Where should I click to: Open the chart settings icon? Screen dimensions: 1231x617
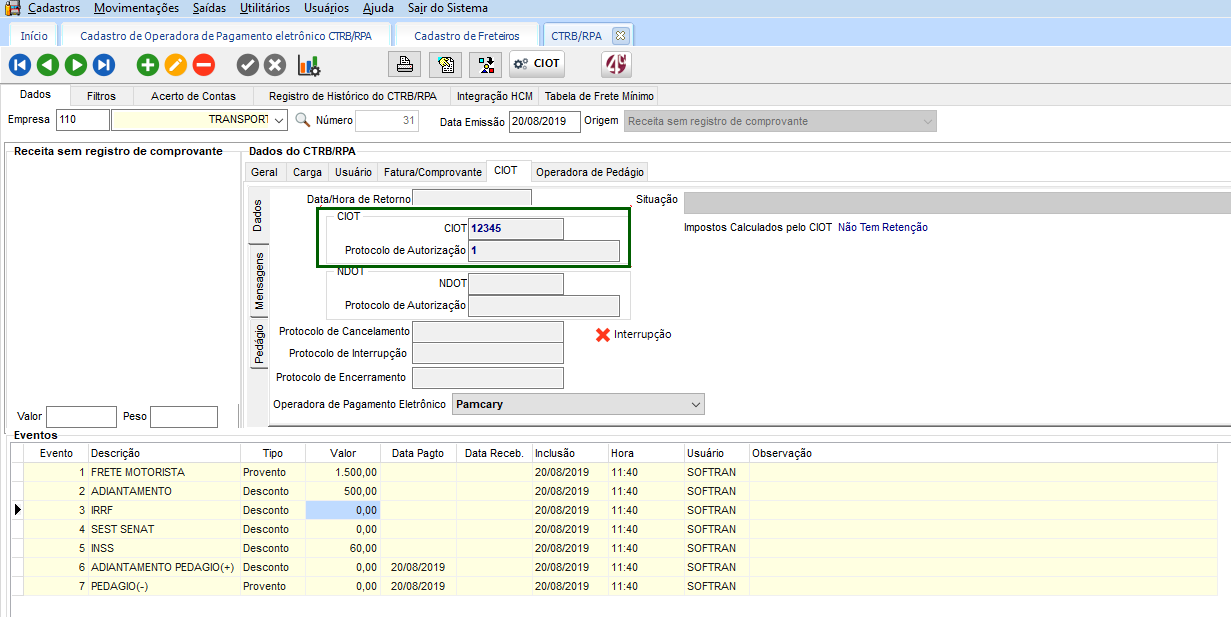tap(308, 65)
